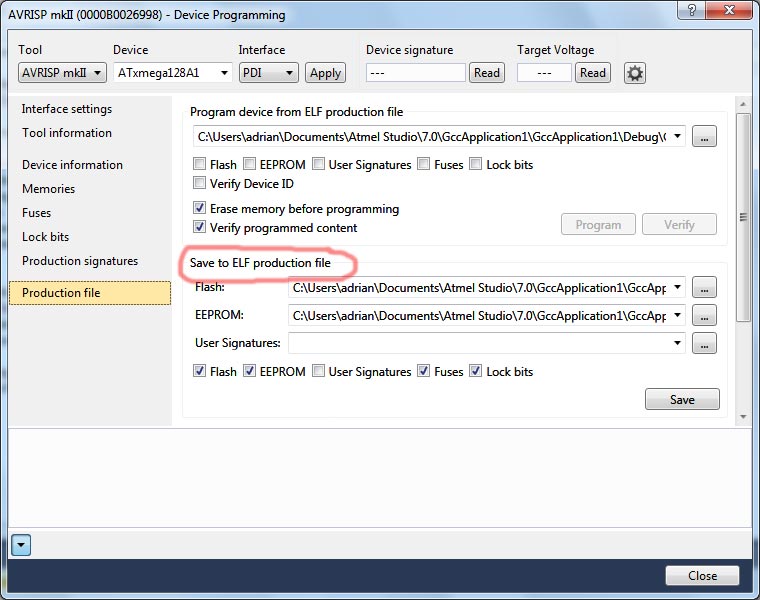Click the Close button at bottom
The height and width of the screenshot is (600, 760).
point(702,575)
